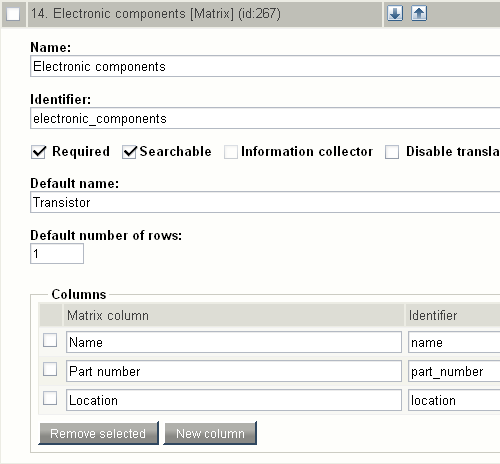Click the Remove selected button
This screenshot has width=500, height=464.
98,433
